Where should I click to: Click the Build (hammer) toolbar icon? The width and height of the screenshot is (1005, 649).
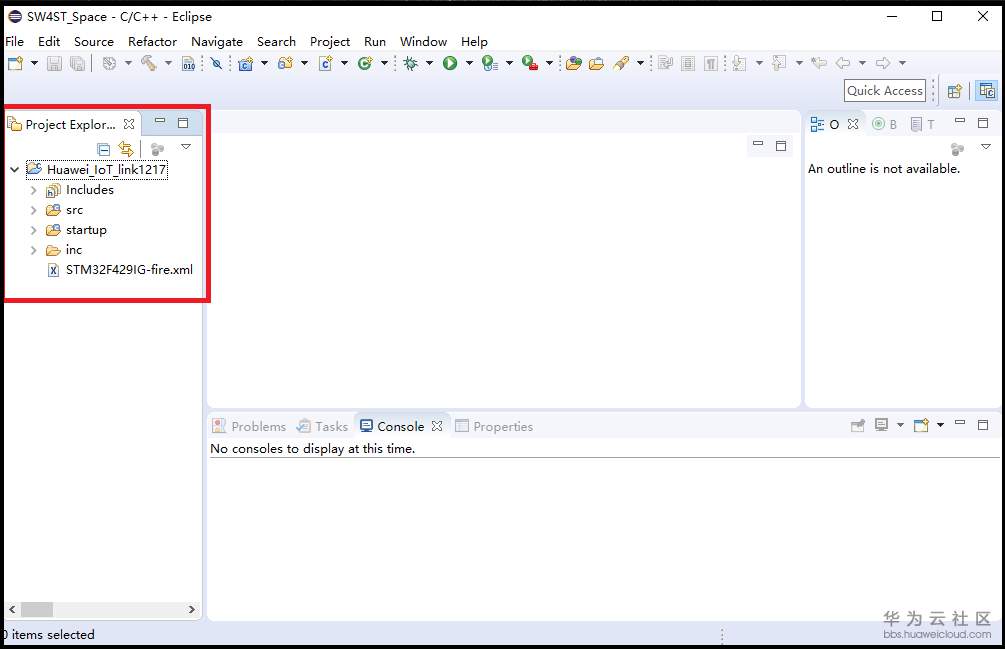coord(149,63)
